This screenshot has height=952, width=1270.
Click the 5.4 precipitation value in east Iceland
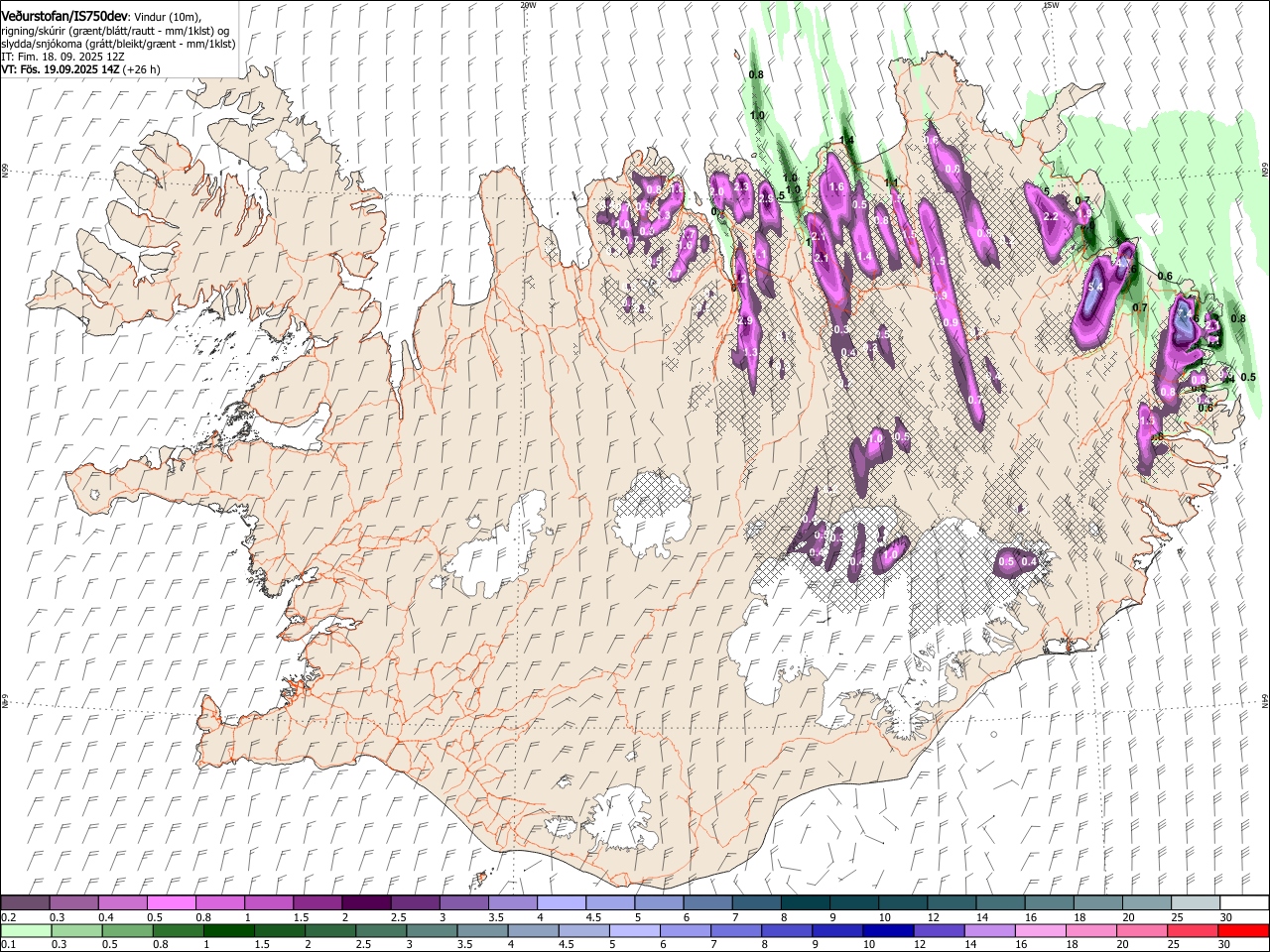pyautogui.click(x=1095, y=288)
